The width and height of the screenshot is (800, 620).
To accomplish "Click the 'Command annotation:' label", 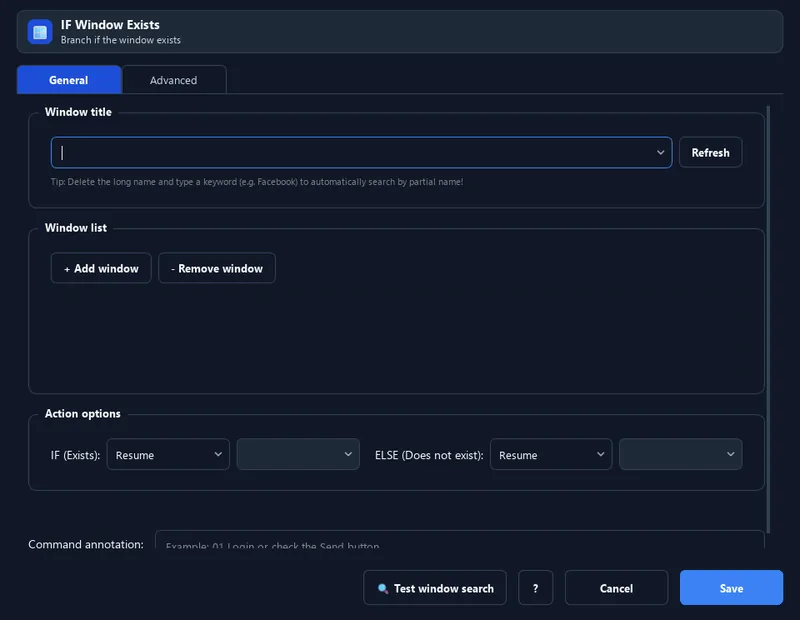I will point(86,544).
